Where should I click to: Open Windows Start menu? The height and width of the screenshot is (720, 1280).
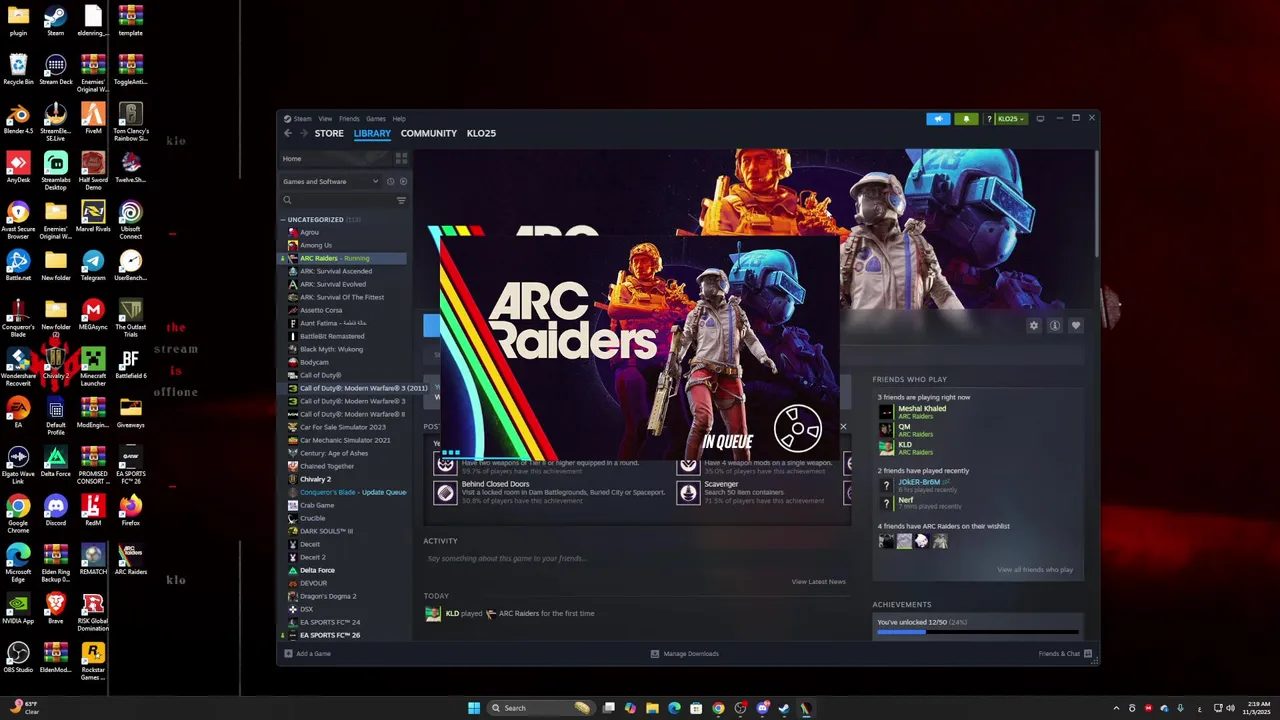[x=474, y=708]
